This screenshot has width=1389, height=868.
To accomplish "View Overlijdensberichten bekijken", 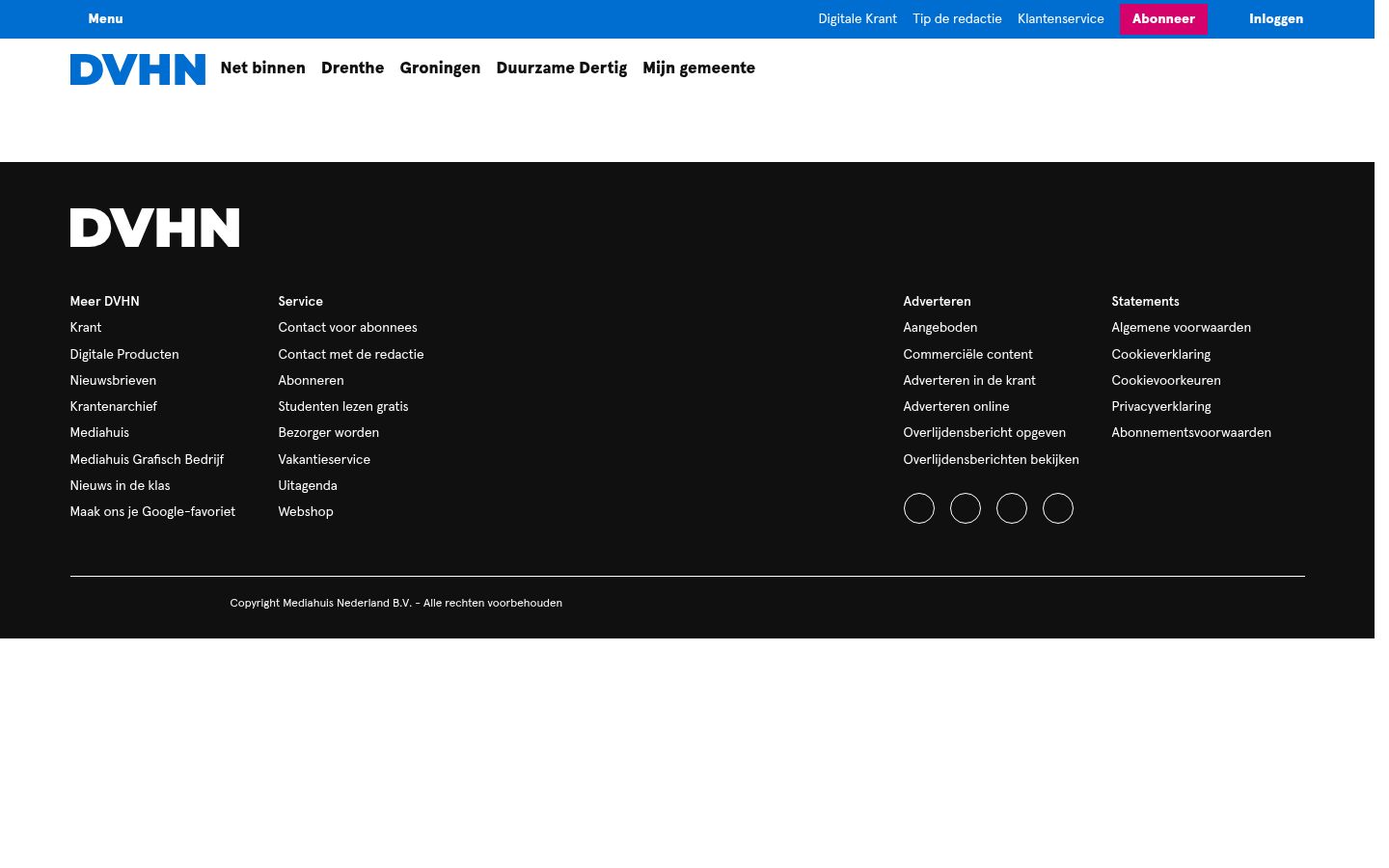I will [x=992, y=460].
